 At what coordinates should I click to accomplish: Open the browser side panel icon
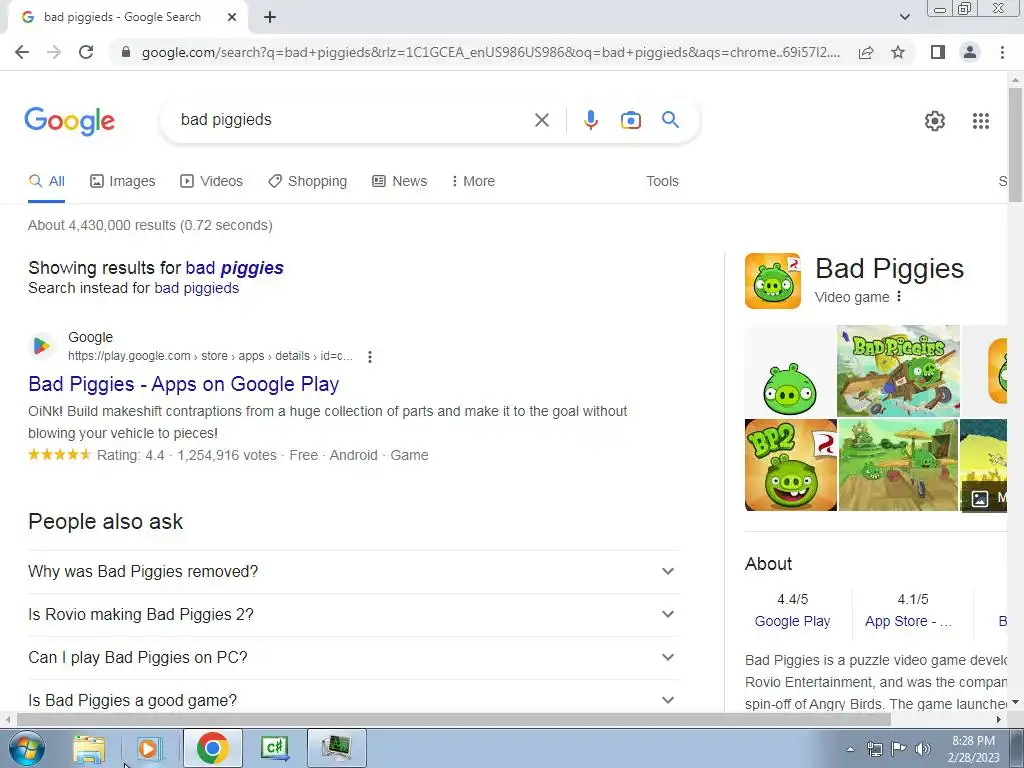point(938,52)
